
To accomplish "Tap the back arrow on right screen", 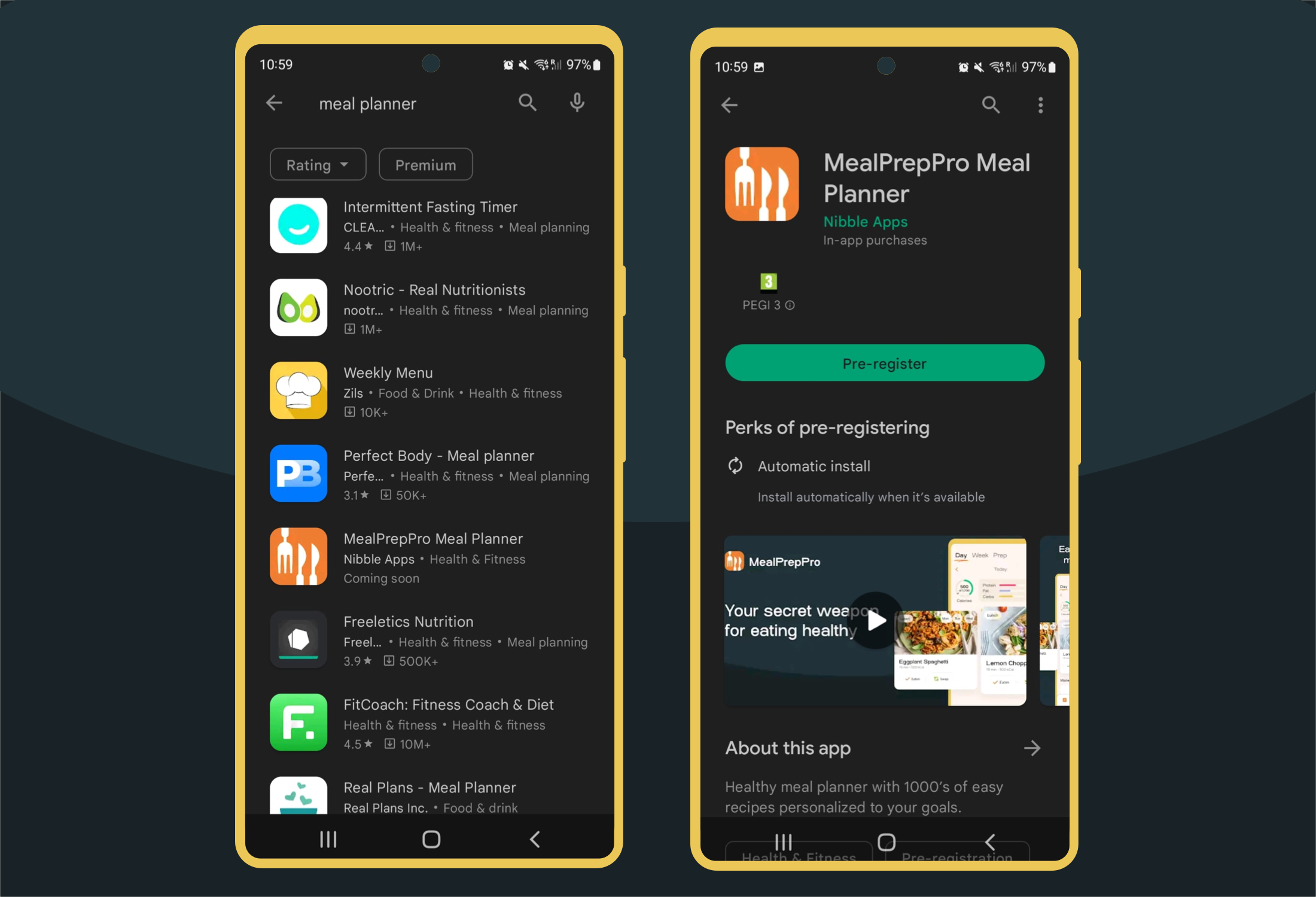I will click(731, 104).
